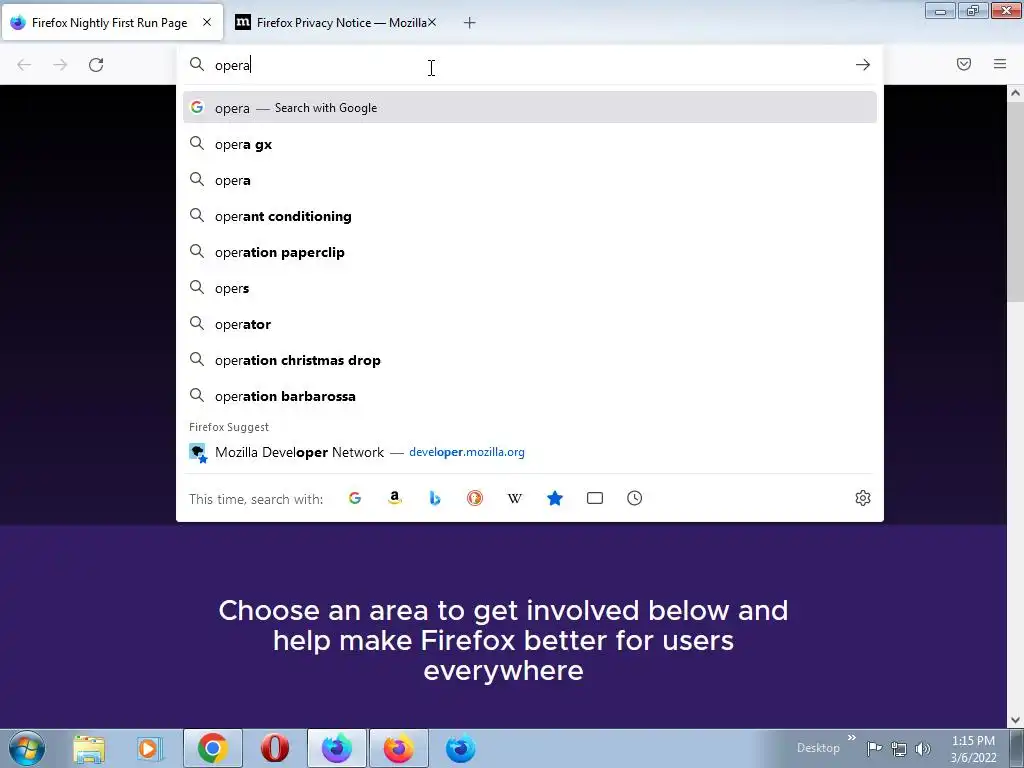
Task: Search in Bookmarks via star icon
Action: (555, 498)
